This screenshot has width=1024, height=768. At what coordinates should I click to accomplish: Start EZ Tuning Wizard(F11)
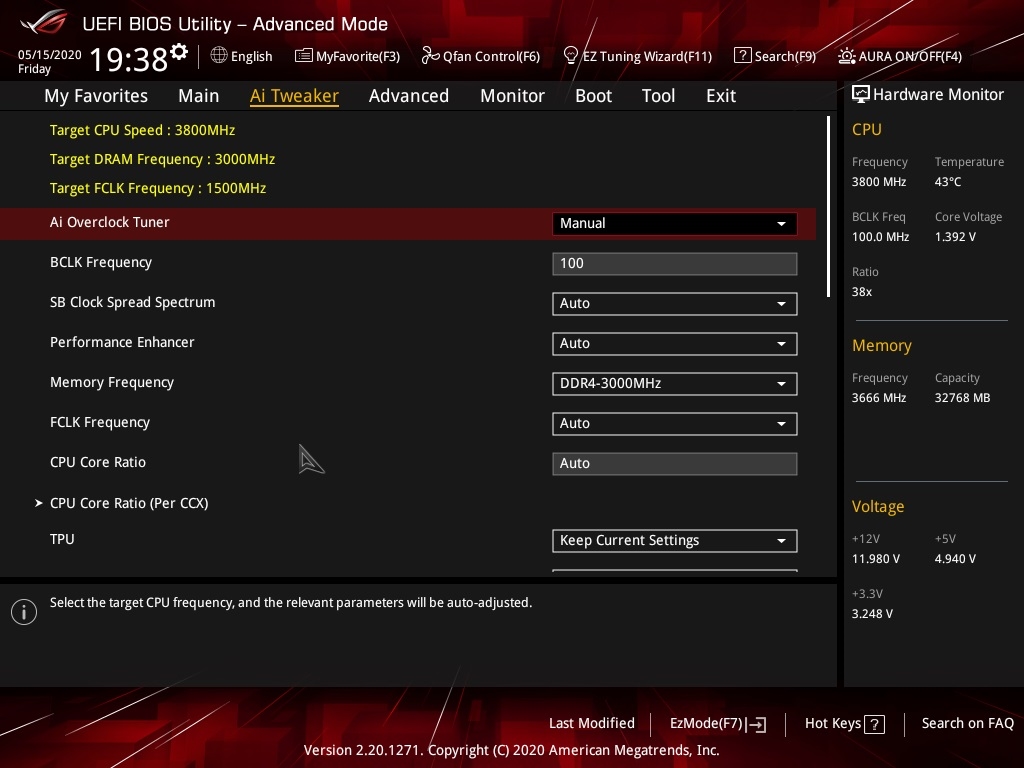637,56
